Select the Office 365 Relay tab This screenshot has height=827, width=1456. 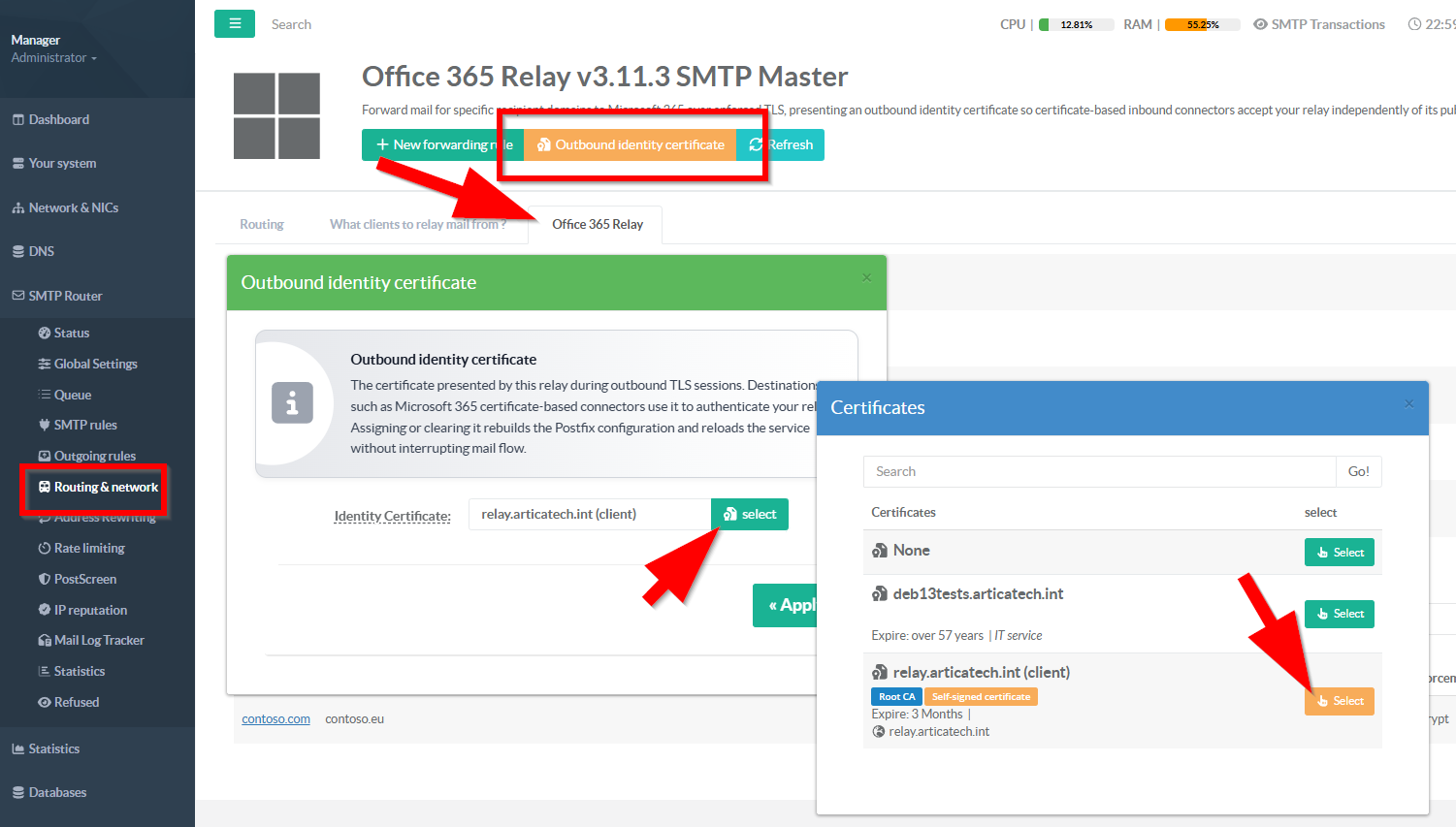[598, 224]
